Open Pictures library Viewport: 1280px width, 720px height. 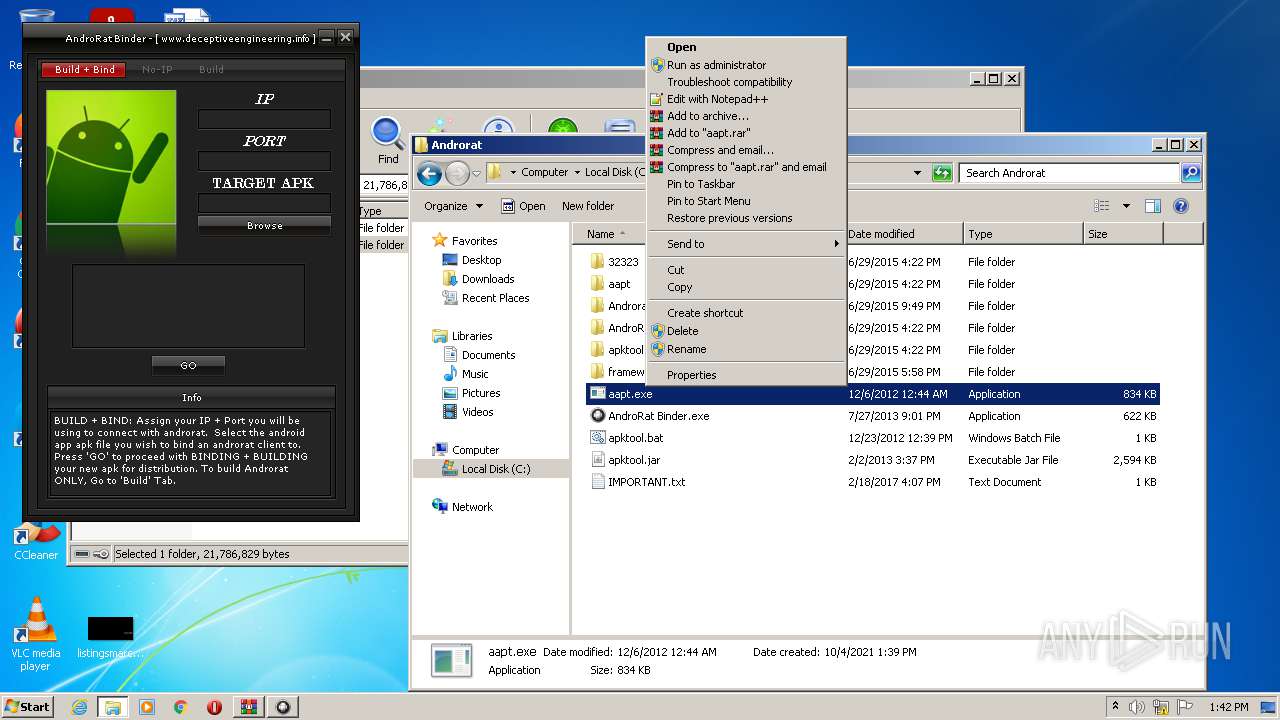click(481, 393)
